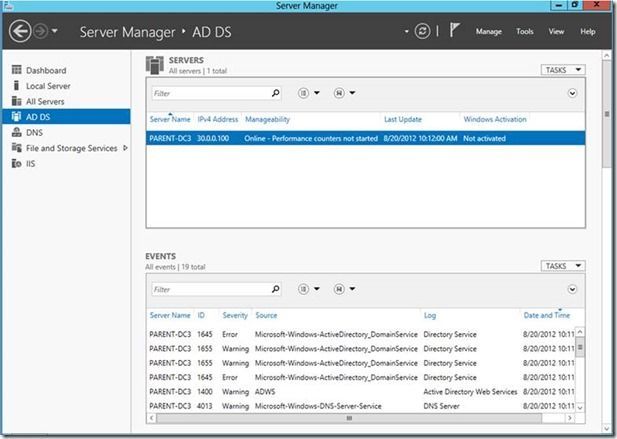The height and width of the screenshot is (439, 617).
Task: Refresh Server Manager with the refresh icon
Action: 422,31
